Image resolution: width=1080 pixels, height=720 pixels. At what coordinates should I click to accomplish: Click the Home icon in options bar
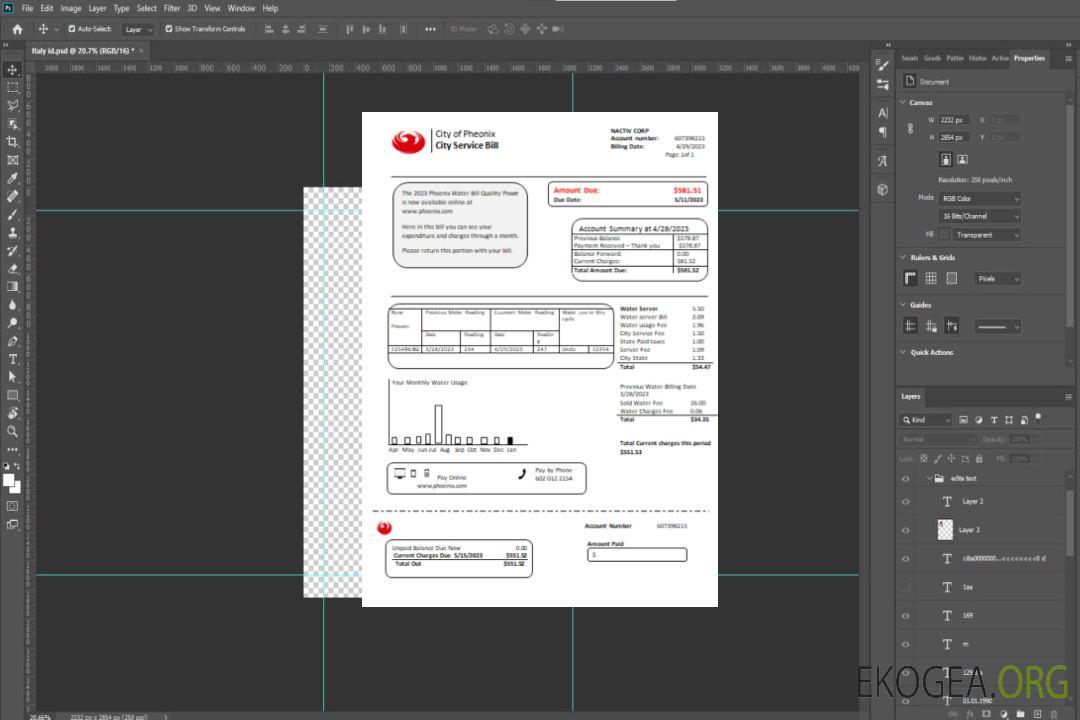[x=17, y=29]
